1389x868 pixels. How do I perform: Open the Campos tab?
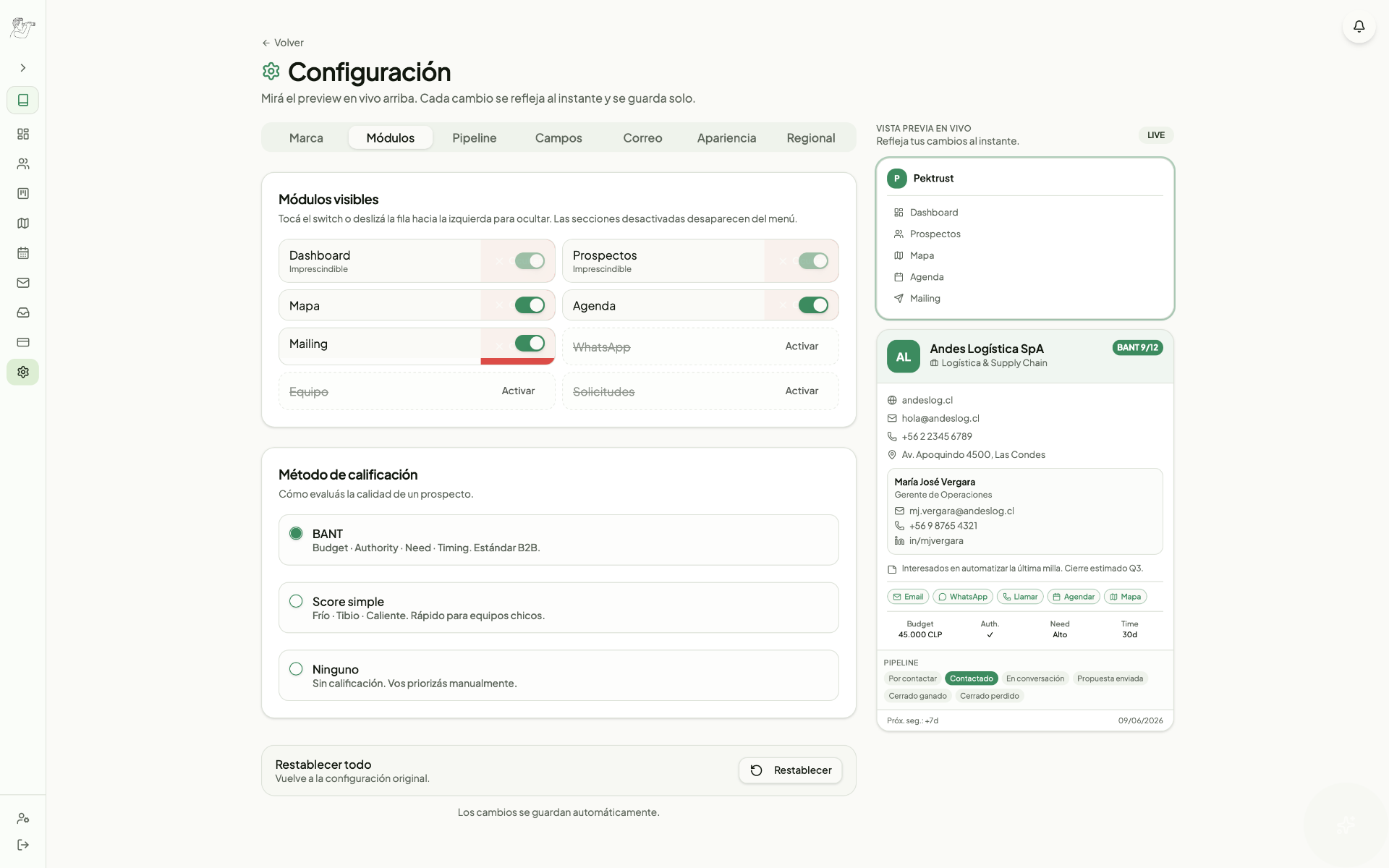pyautogui.click(x=558, y=137)
